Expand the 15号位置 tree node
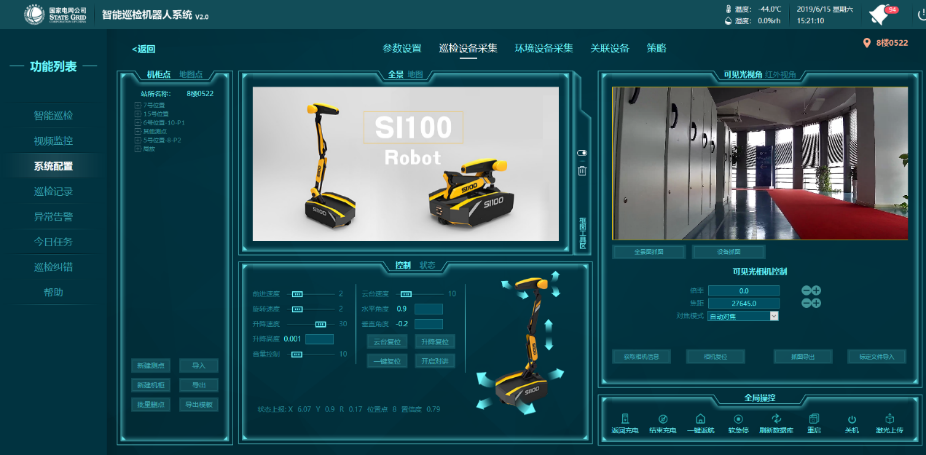 click(138, 114)
